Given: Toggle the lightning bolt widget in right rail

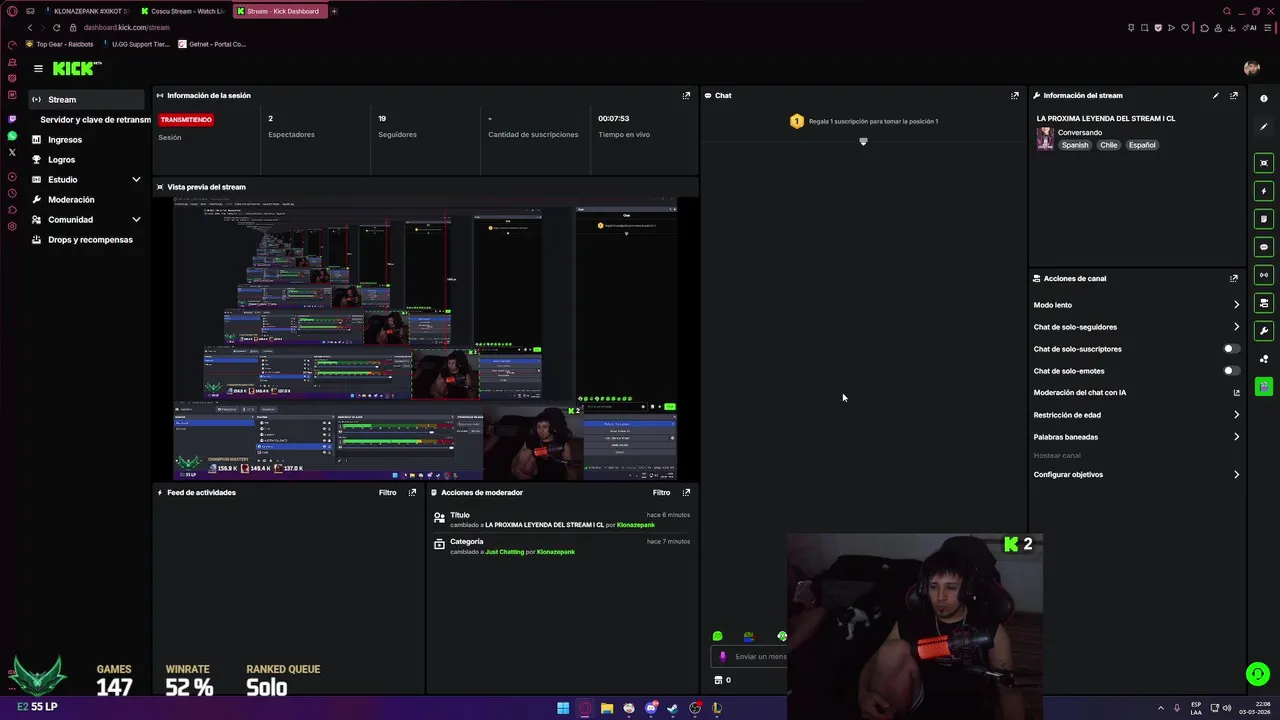Looking at the screenshot, I should click(1264, 191).
